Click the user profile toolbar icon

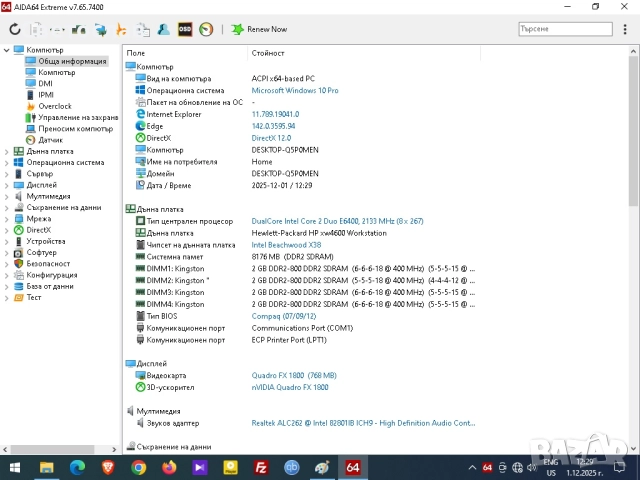pyautogui.click(x=164, y=29)
